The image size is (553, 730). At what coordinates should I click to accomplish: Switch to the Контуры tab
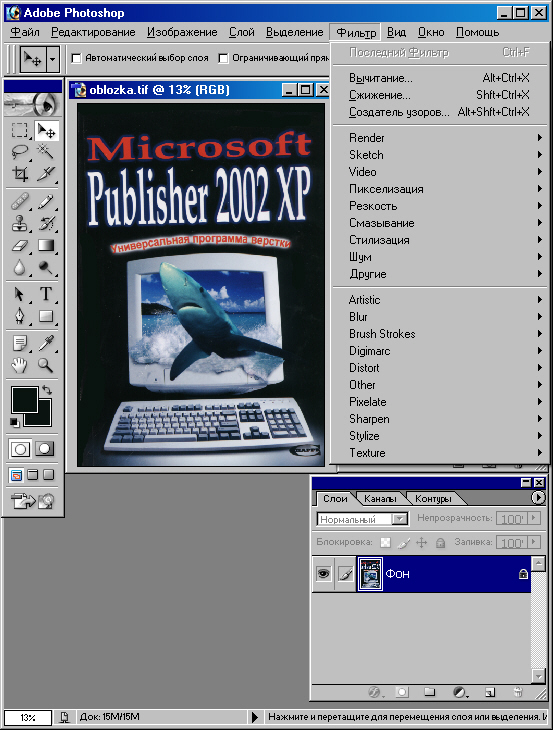point(433,499)
